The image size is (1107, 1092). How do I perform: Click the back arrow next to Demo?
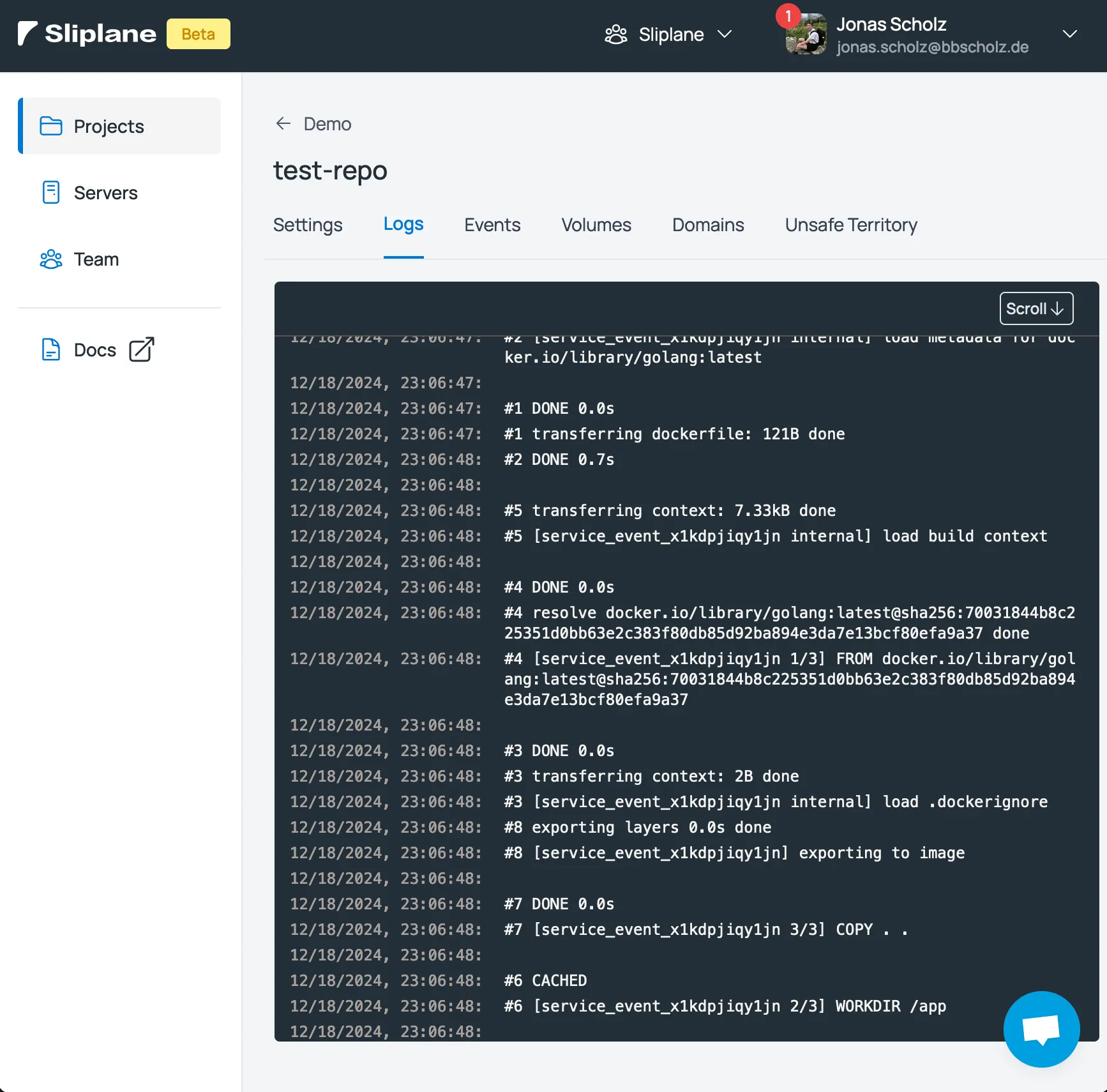point(283,124)
